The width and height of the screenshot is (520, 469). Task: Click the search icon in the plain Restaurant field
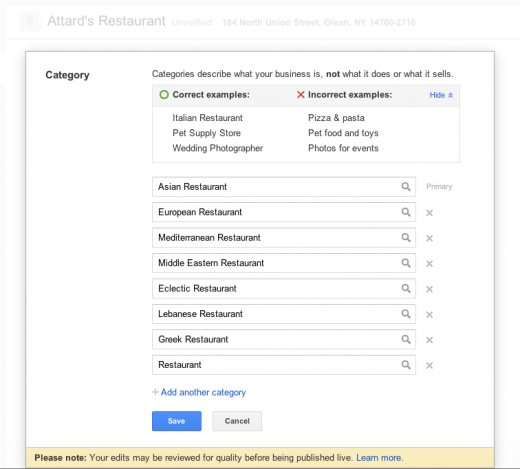(x=406, y=365)
